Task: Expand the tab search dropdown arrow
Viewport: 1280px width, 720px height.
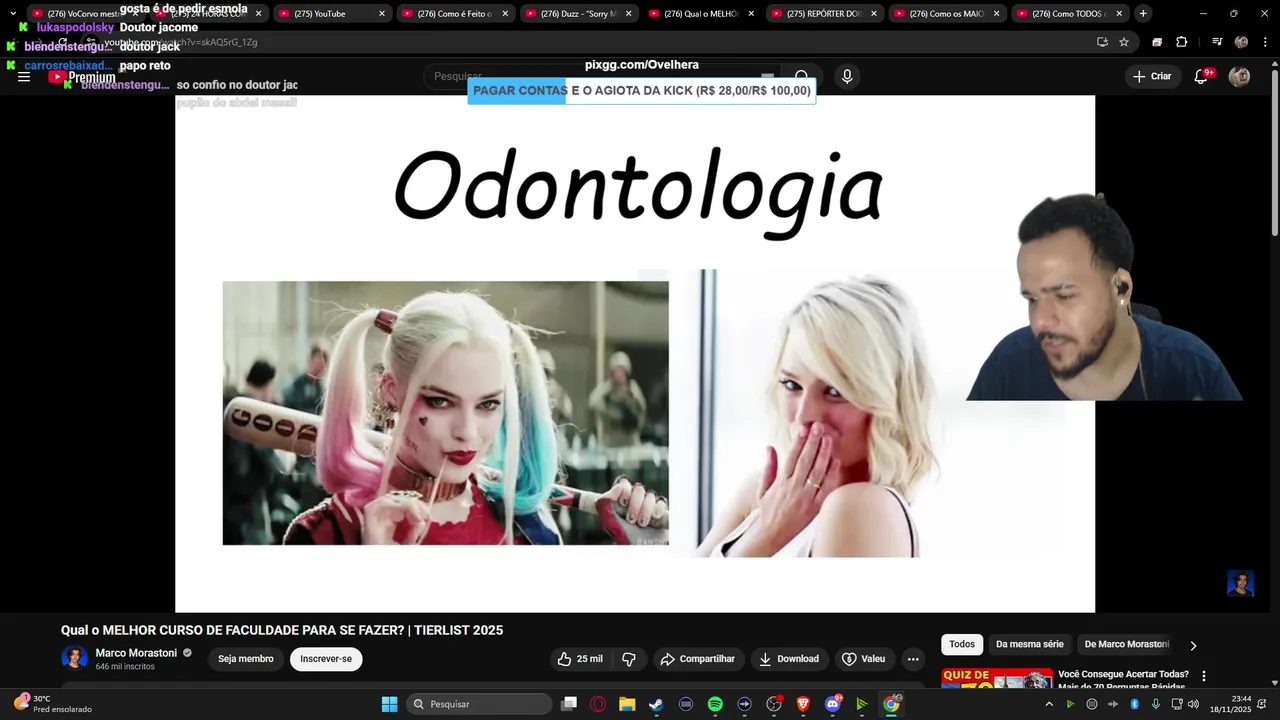Action: 12,14
